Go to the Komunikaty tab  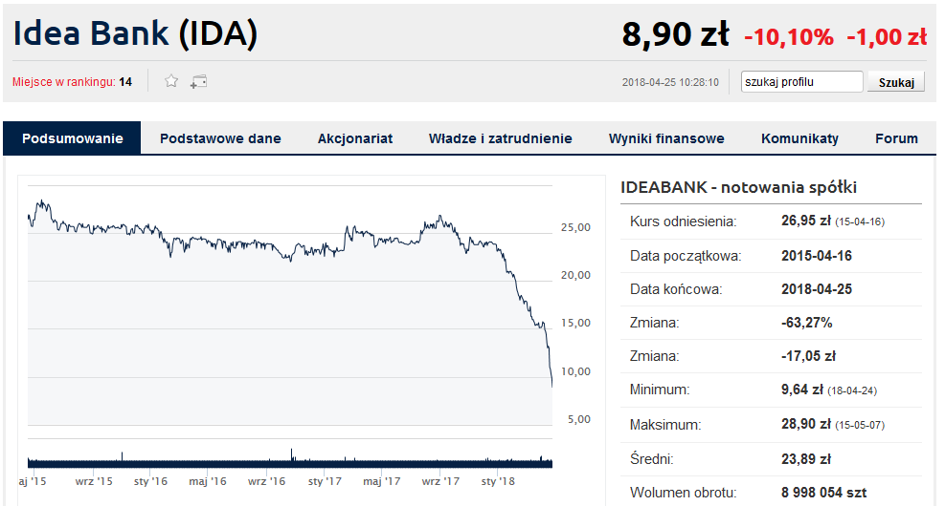click(800, 139)
